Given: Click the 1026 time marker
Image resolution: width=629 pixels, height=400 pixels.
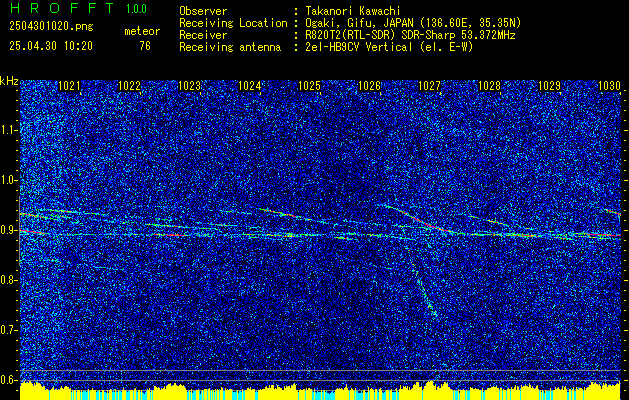Looking at the screenshot, I should (369, 86).
